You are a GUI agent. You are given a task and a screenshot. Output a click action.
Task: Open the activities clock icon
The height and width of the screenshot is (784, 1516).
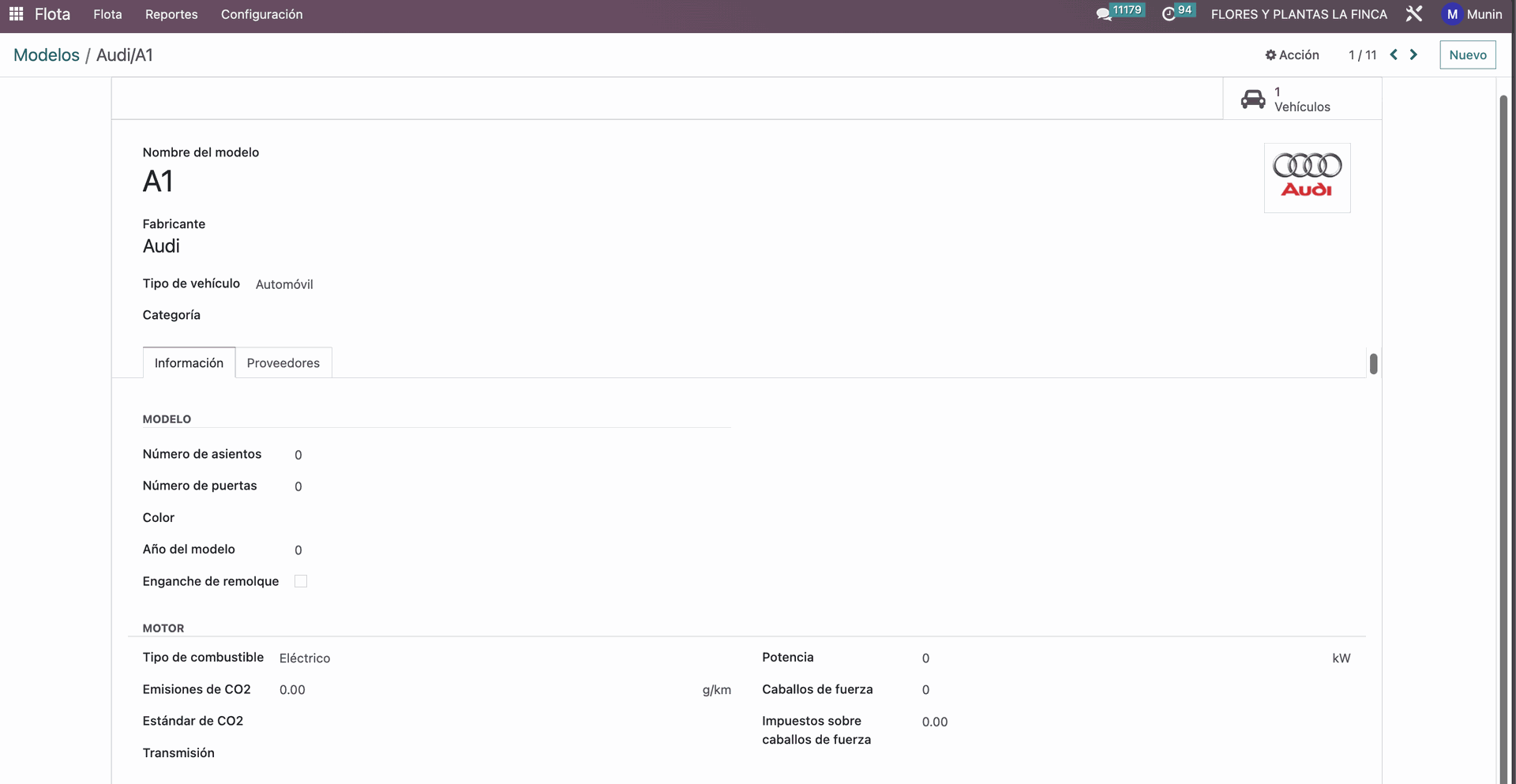coord(1169,14)
